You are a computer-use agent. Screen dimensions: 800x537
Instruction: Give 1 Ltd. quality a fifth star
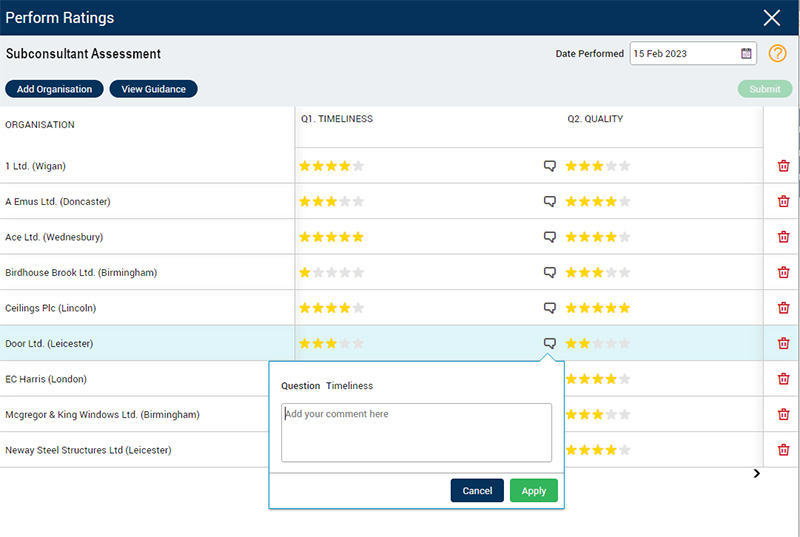coord(624,166)
